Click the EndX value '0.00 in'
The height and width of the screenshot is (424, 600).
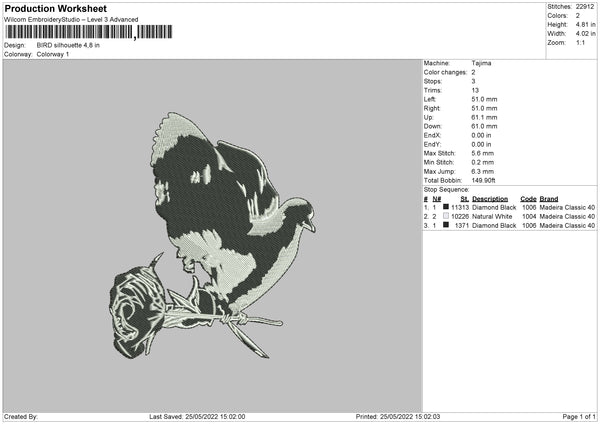[x=481, y=135]
